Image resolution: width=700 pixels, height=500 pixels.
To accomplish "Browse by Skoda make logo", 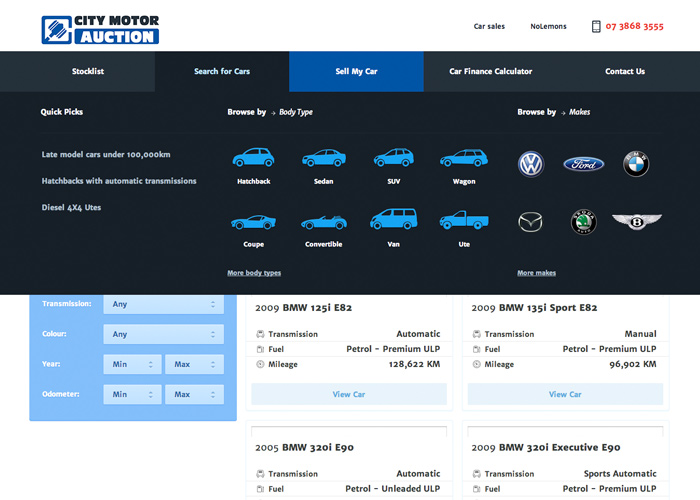I will click(583, 222).
